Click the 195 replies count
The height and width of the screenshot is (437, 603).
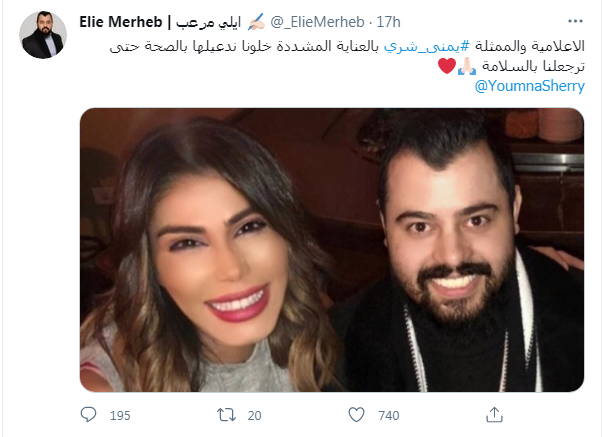click(120, 415)
